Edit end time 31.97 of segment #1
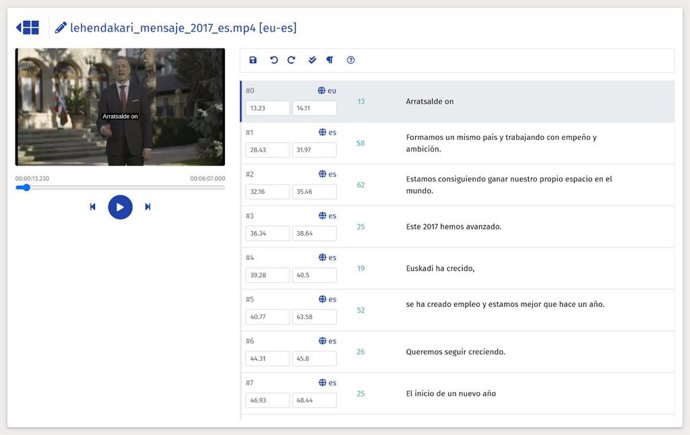This screenshot has width=690, height=435. 314,150
